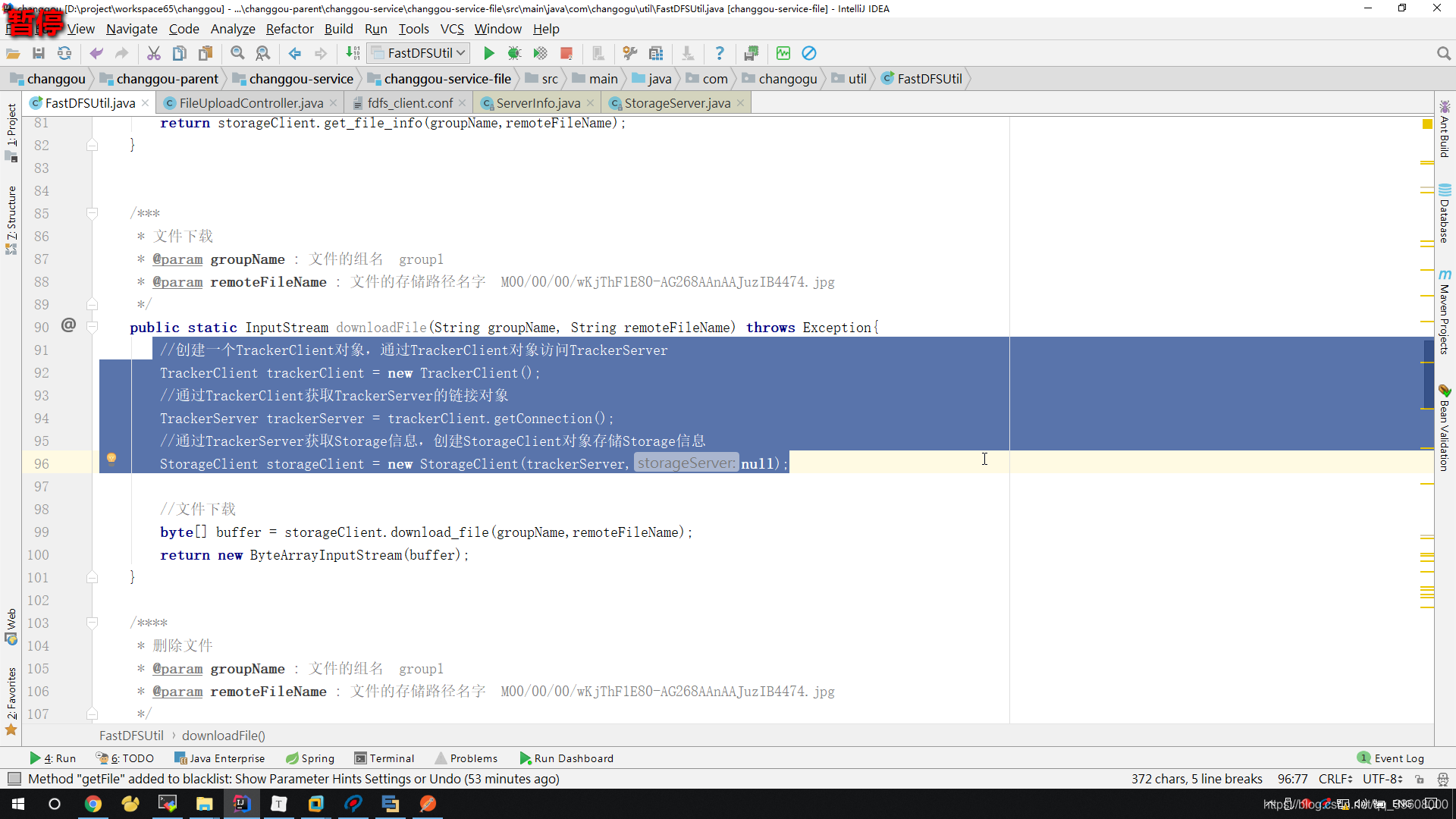Click the Copy icon in toolbar
This screenshot has width=1456, height=819.
[x=180, y=53]
